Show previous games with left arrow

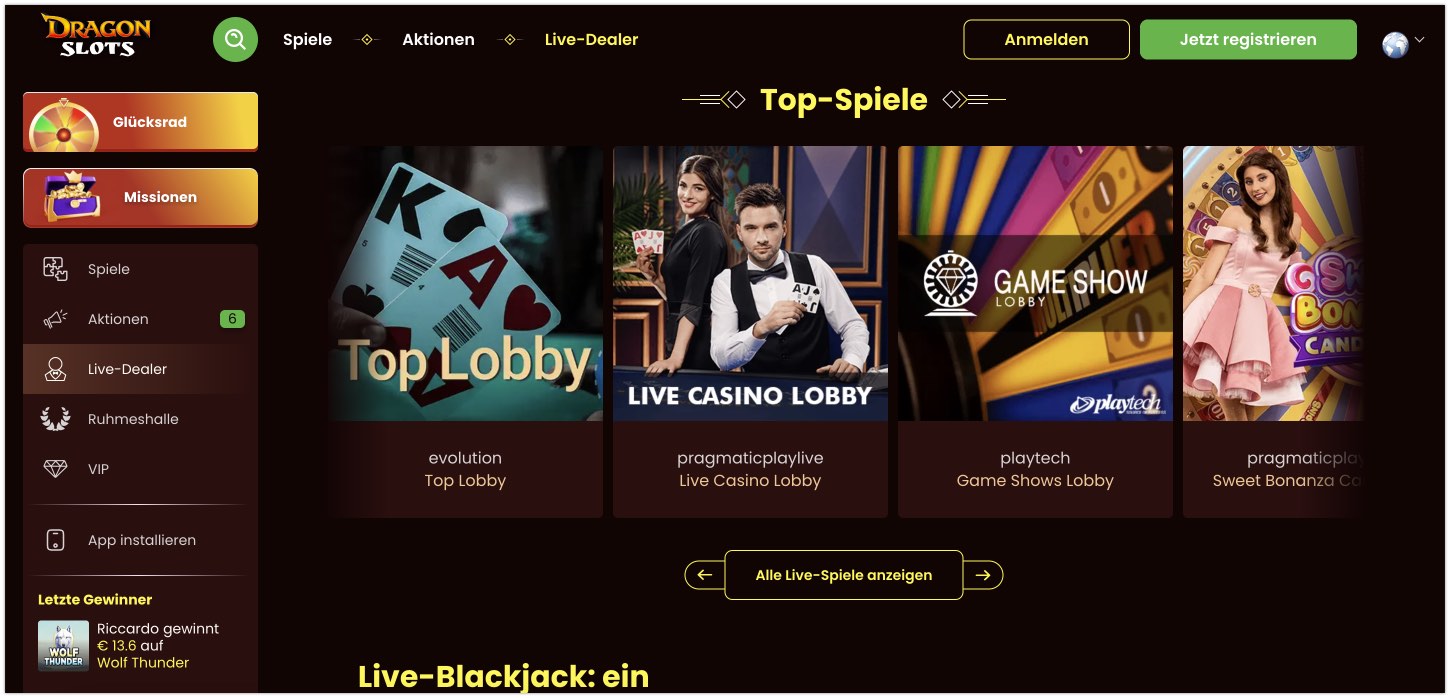[x=704, y=575]
